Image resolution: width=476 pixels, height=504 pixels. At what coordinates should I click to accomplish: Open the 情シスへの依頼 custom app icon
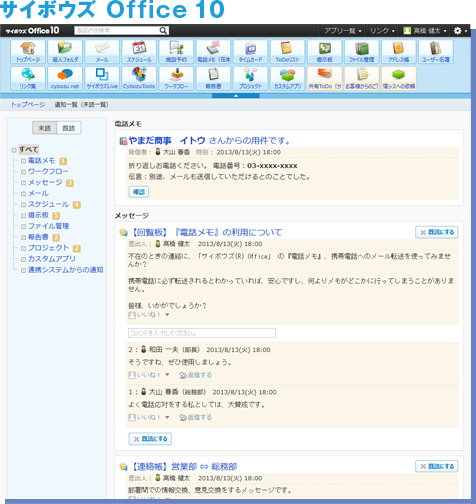(399, 78)
